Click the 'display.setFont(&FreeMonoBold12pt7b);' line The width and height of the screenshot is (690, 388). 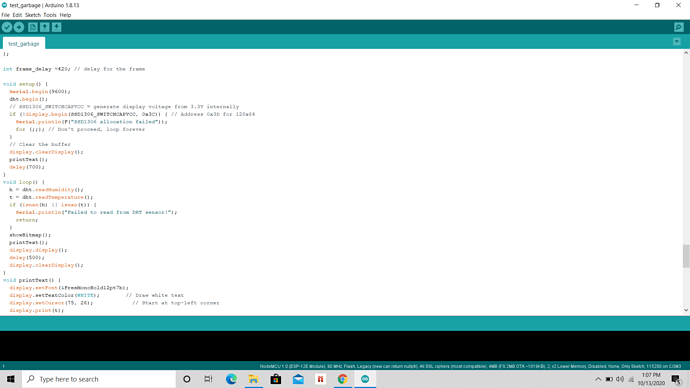tap(69, 288)
